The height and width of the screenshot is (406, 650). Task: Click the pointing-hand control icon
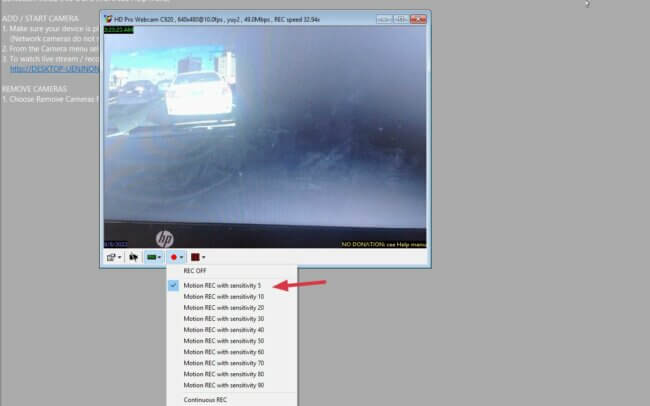coord(133,257)
